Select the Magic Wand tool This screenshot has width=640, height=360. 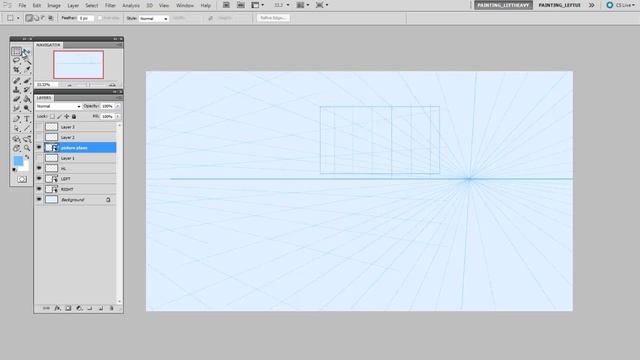(26, 60)
